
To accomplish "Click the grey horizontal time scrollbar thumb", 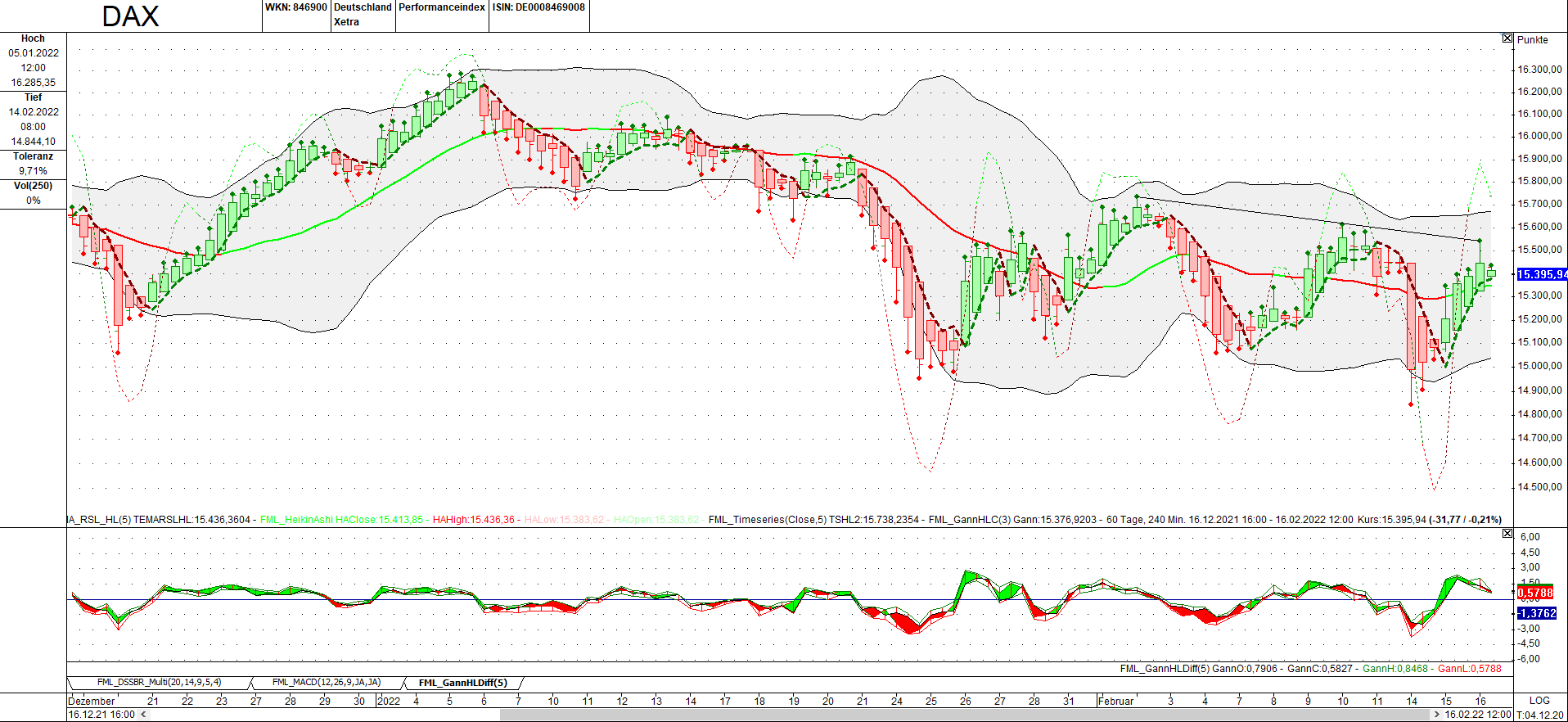I will pos(964,715).
